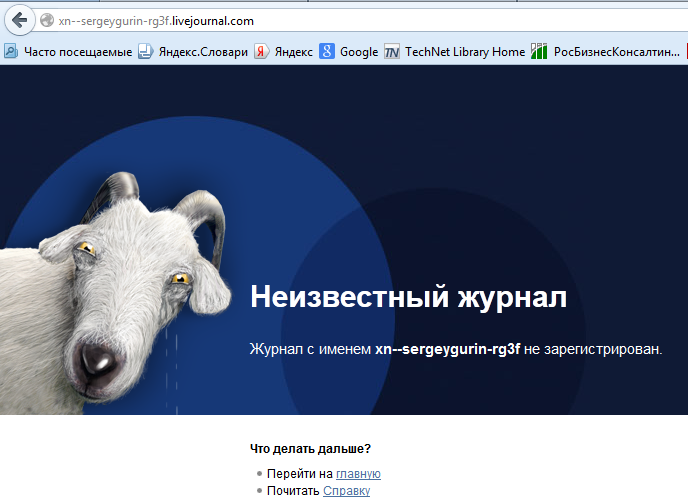
Task: Click the bold xn--sergeygurin-rg3f journal name
Action: click(x=448, y=349)
